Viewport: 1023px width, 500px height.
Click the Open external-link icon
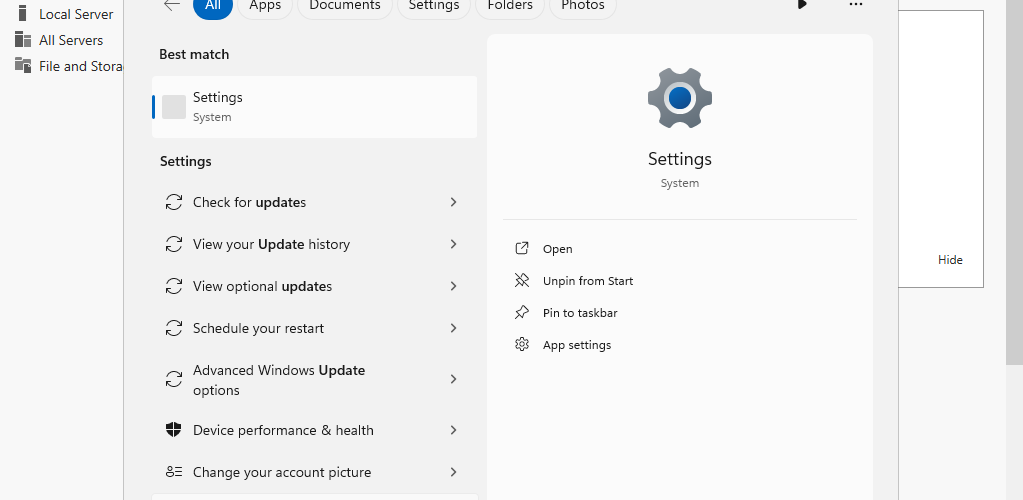click(x=521, y=249)
